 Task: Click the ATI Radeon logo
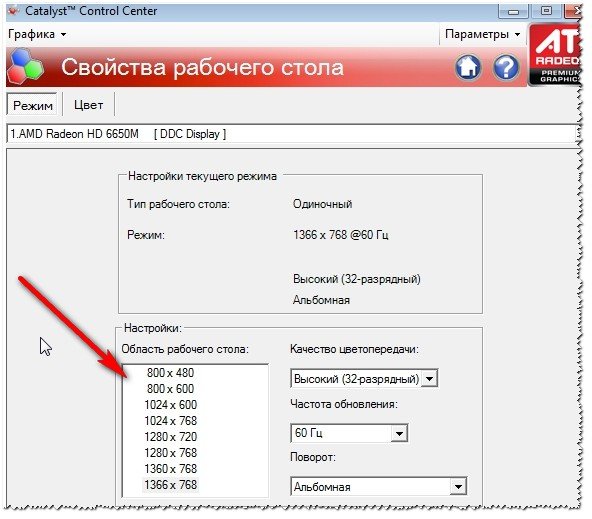pos(554,54)
